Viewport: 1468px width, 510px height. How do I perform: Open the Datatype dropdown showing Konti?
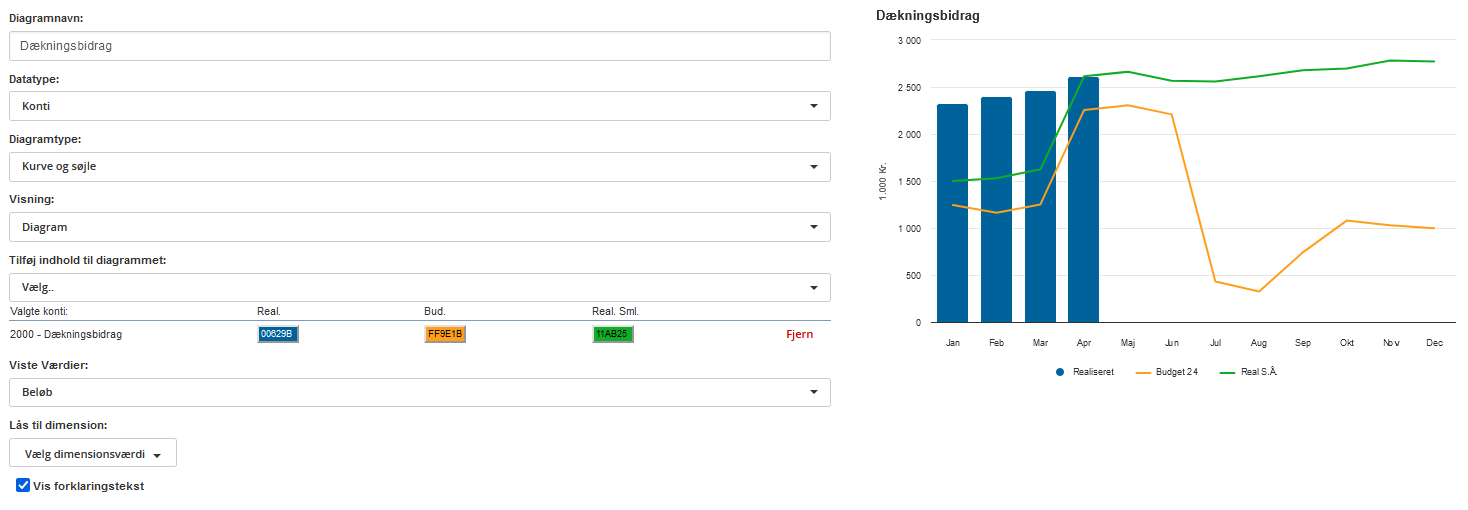point(419,106)
